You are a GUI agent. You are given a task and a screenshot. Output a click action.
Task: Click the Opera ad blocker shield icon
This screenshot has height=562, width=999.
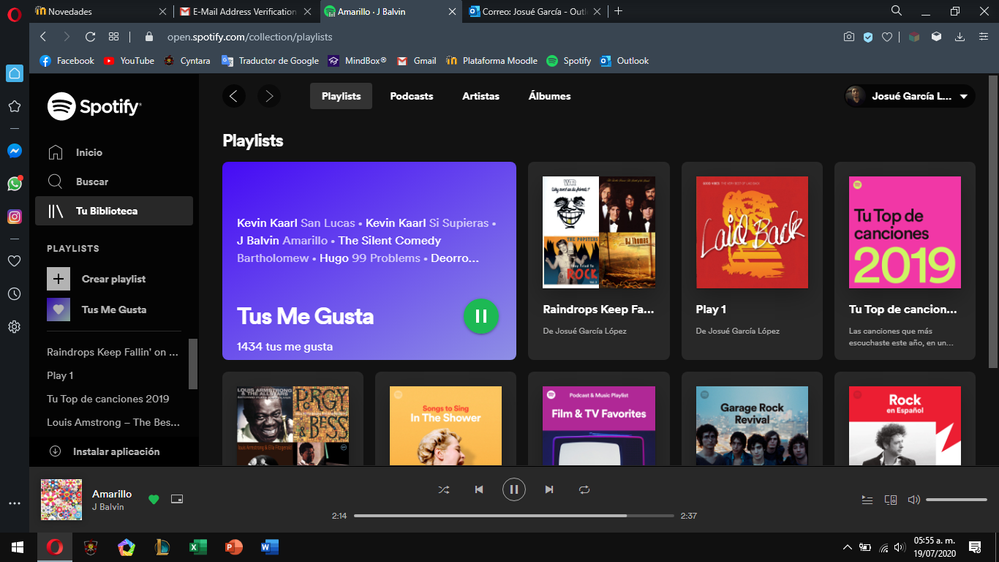tap(868, 37)
